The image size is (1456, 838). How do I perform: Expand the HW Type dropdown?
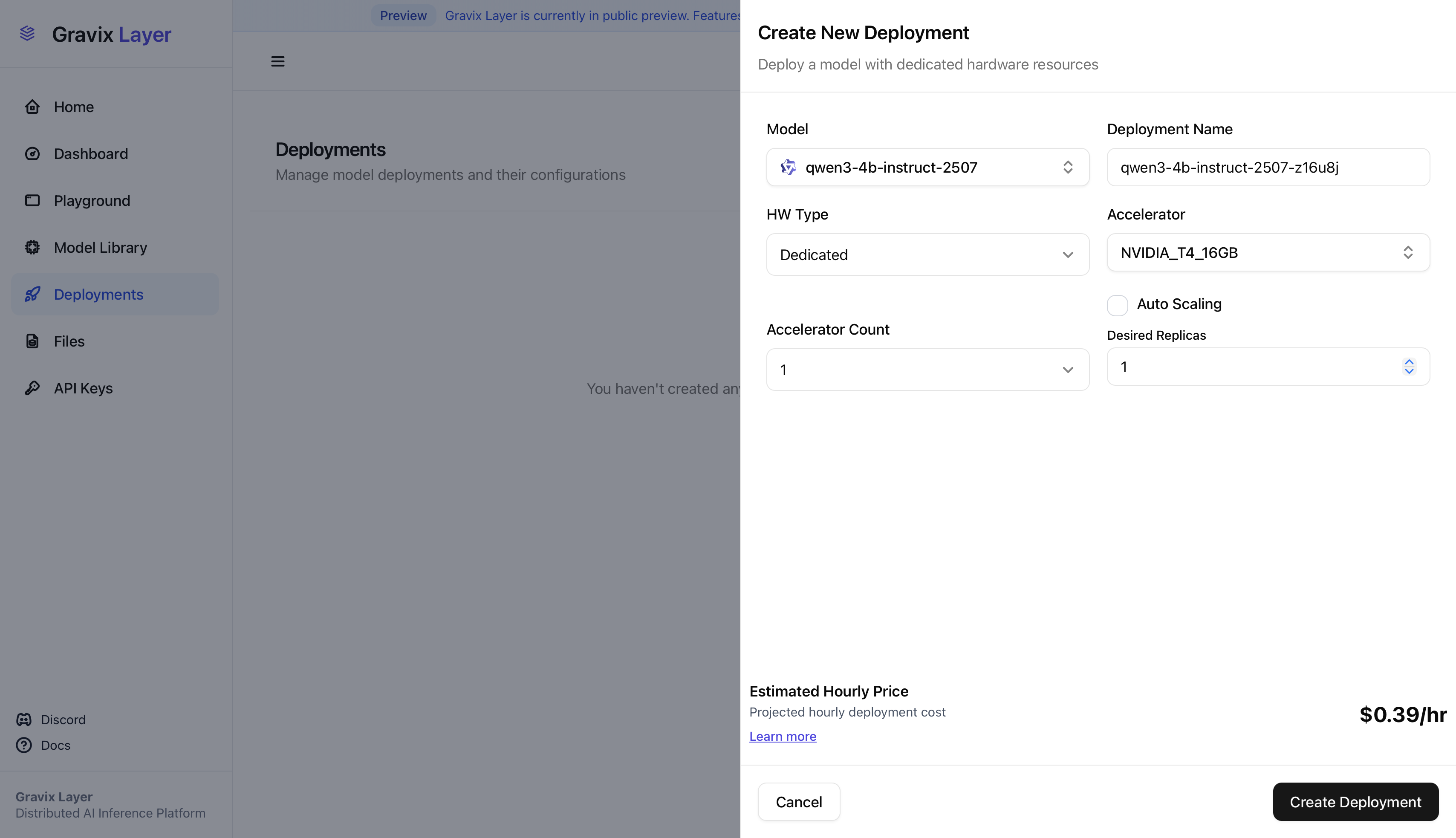pyautogui.click(x=927, y=254)
